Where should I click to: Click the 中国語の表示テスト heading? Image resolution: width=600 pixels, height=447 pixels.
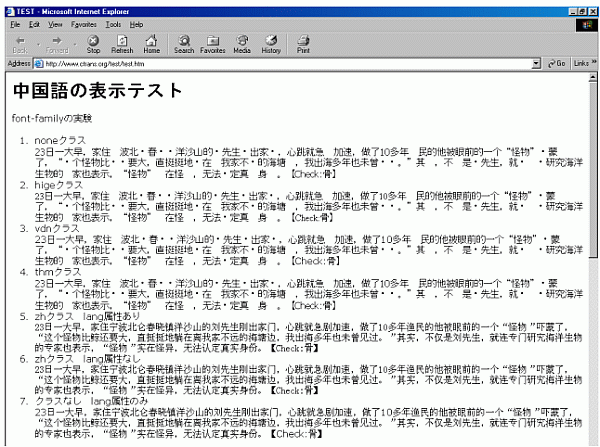coord(97,91)
